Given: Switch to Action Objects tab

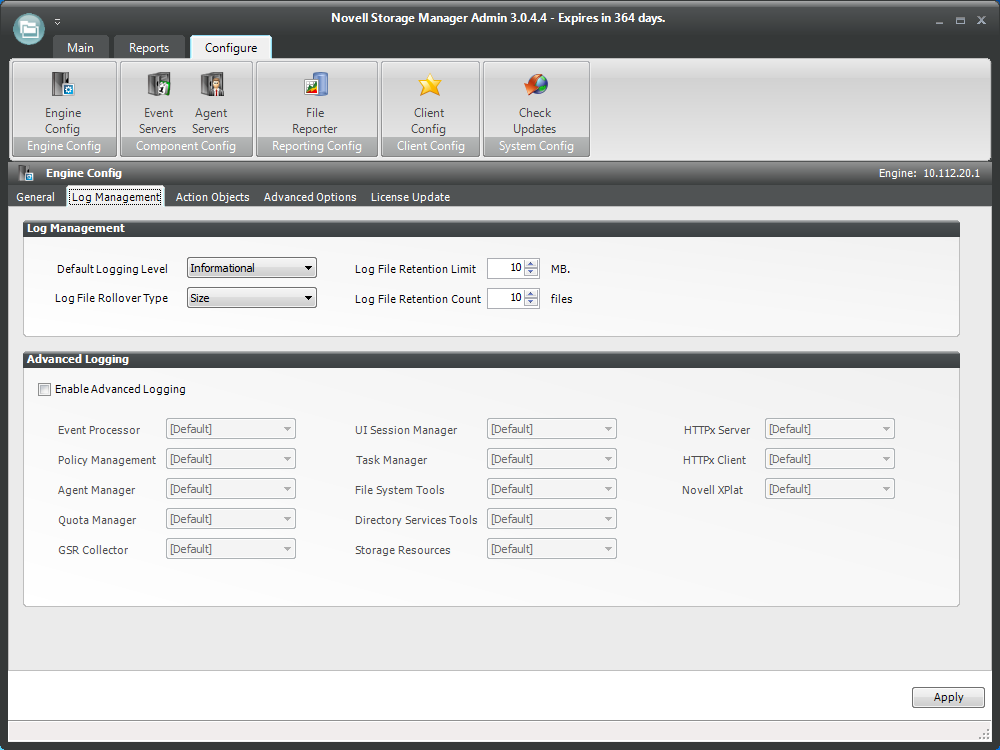Looking at the screenshot, I should (x=212, y=197).
